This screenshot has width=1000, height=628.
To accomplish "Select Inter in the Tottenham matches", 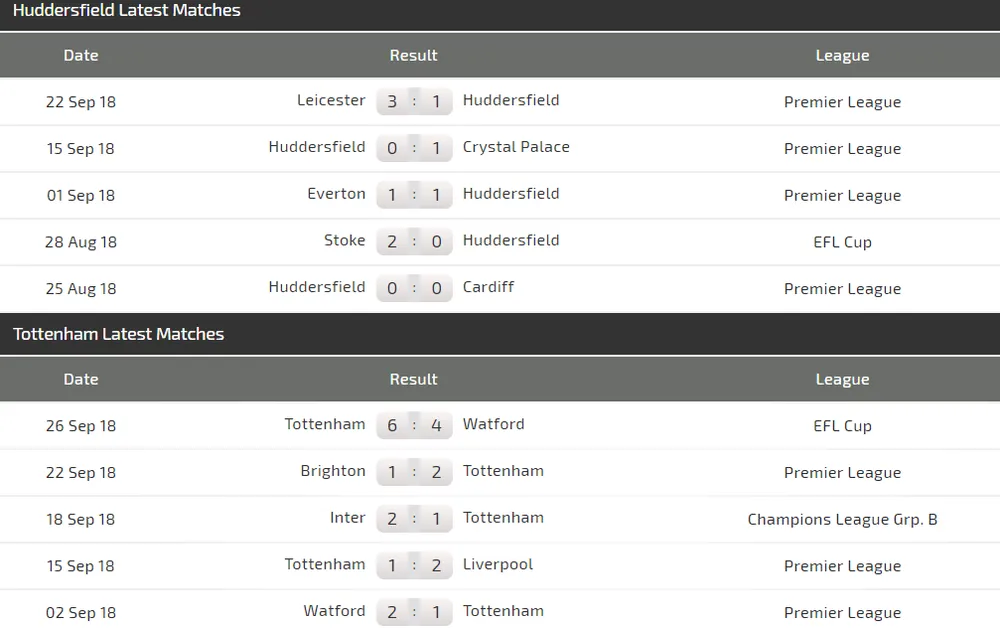I will pyautogui.click(x=347, y=518).
